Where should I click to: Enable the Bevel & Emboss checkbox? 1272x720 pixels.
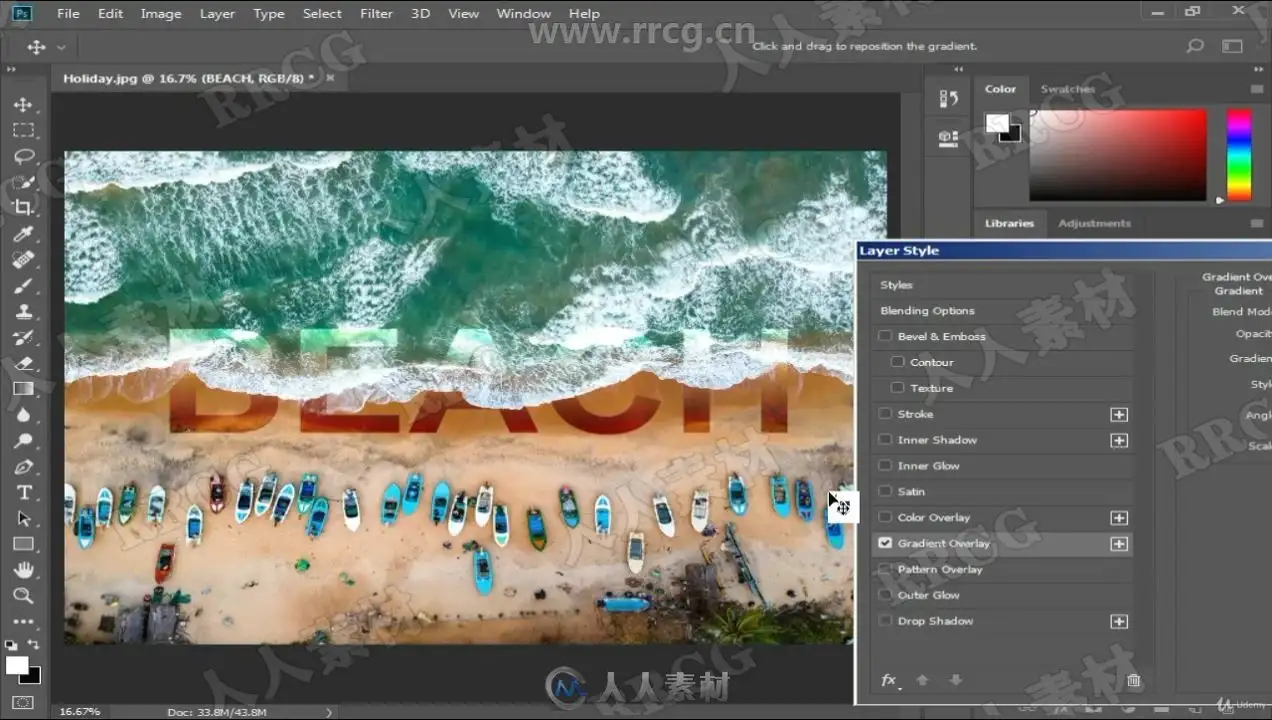(x=885, y=336)
